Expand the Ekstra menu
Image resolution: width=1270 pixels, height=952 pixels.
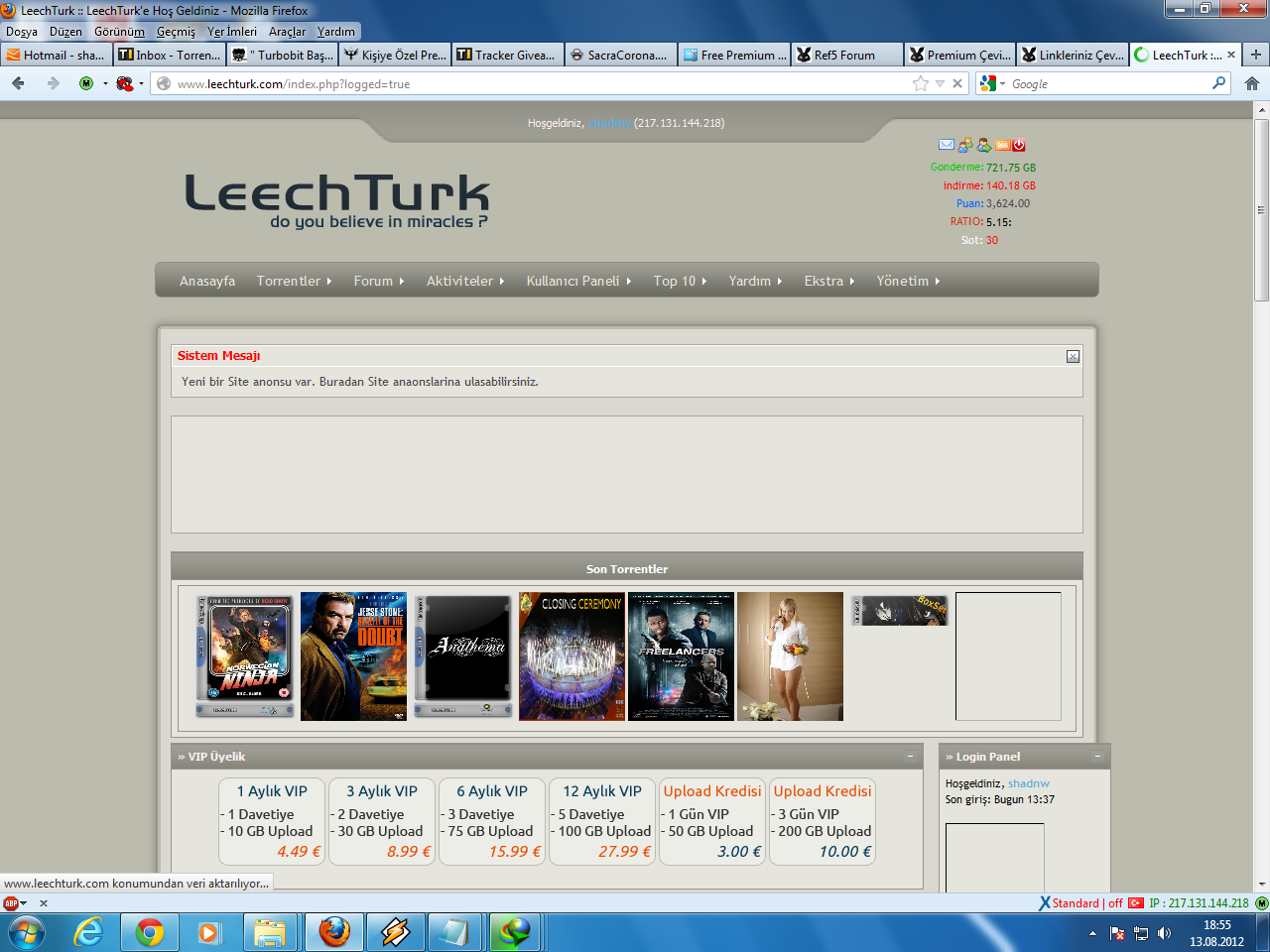click(x=828, y=281)
